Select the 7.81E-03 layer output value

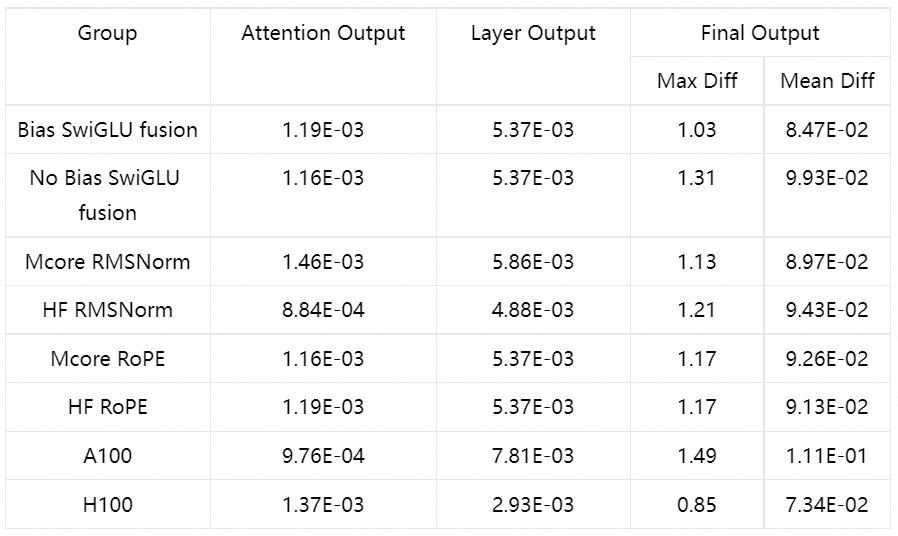point(533,456)
